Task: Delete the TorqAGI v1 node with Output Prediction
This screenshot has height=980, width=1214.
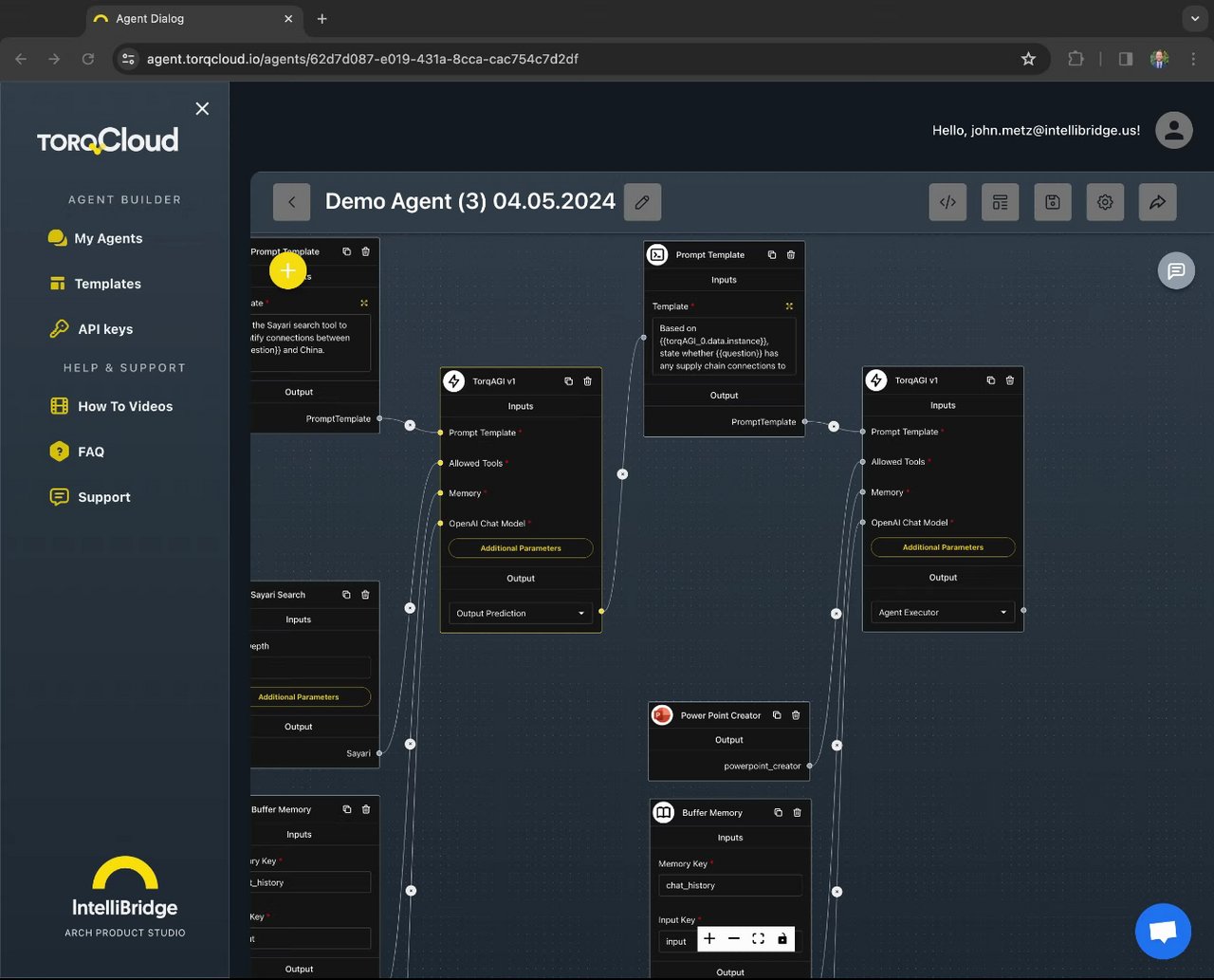Action: (588, 381)
